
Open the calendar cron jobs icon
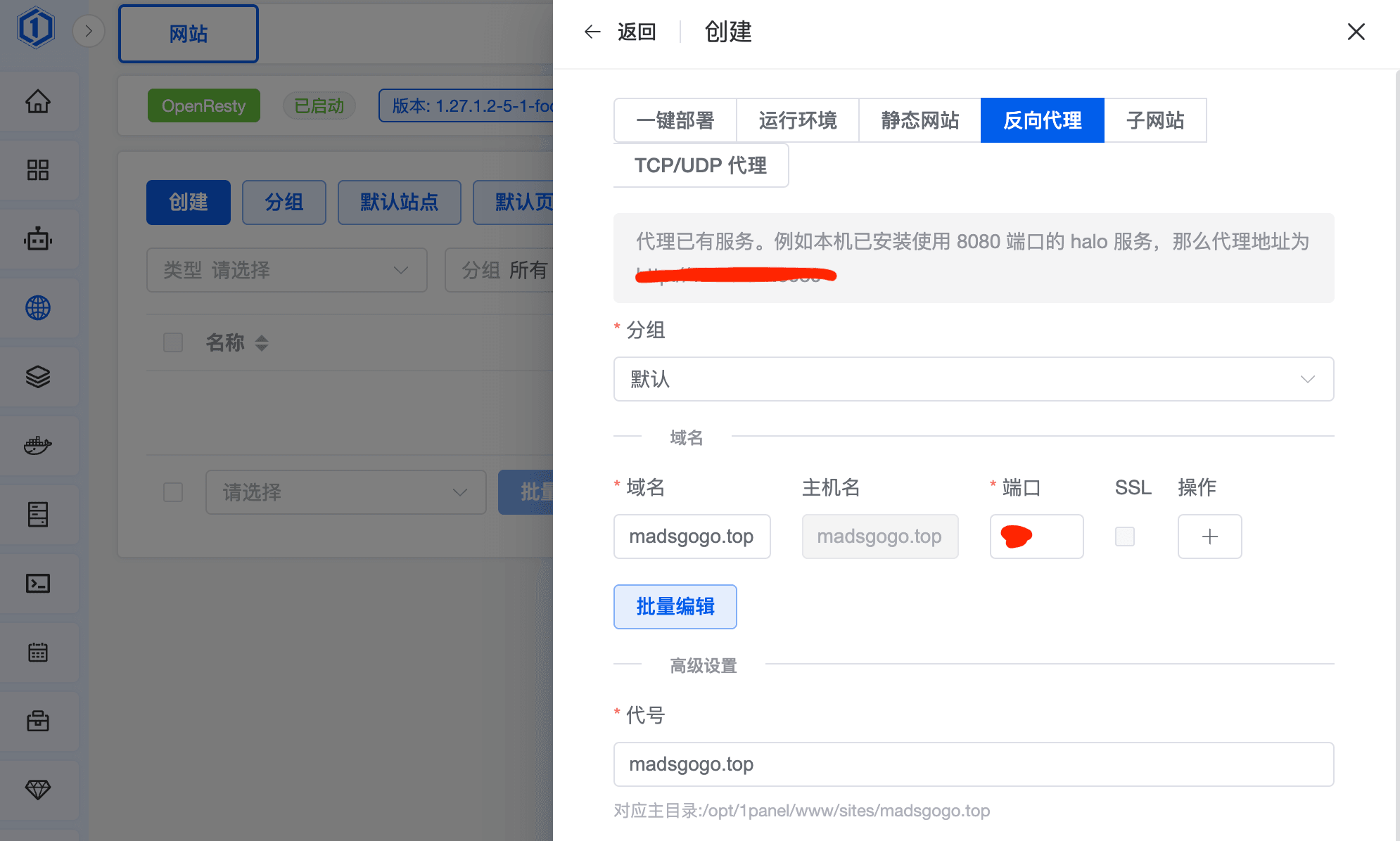[38, 653]
